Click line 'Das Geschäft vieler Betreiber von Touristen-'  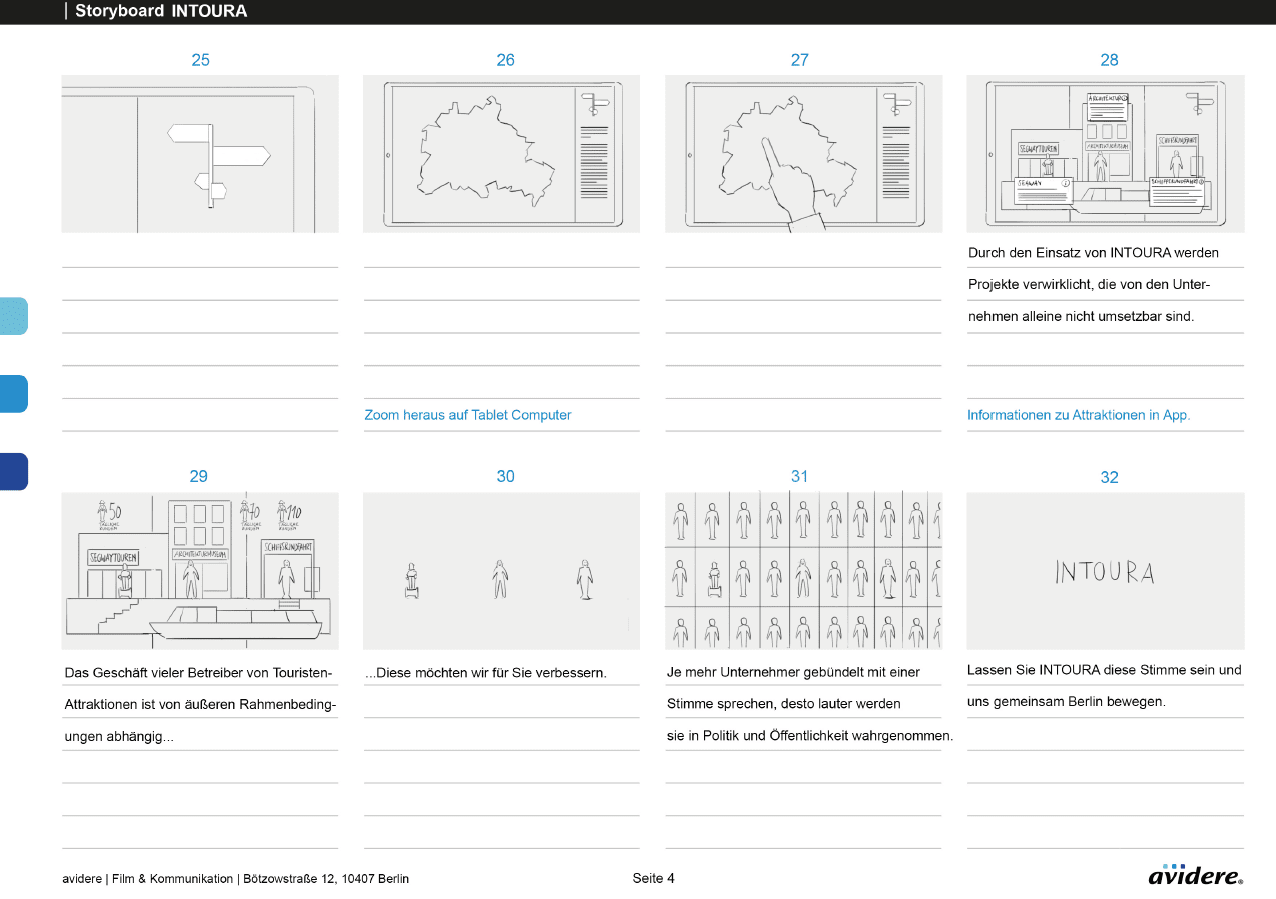198,672
